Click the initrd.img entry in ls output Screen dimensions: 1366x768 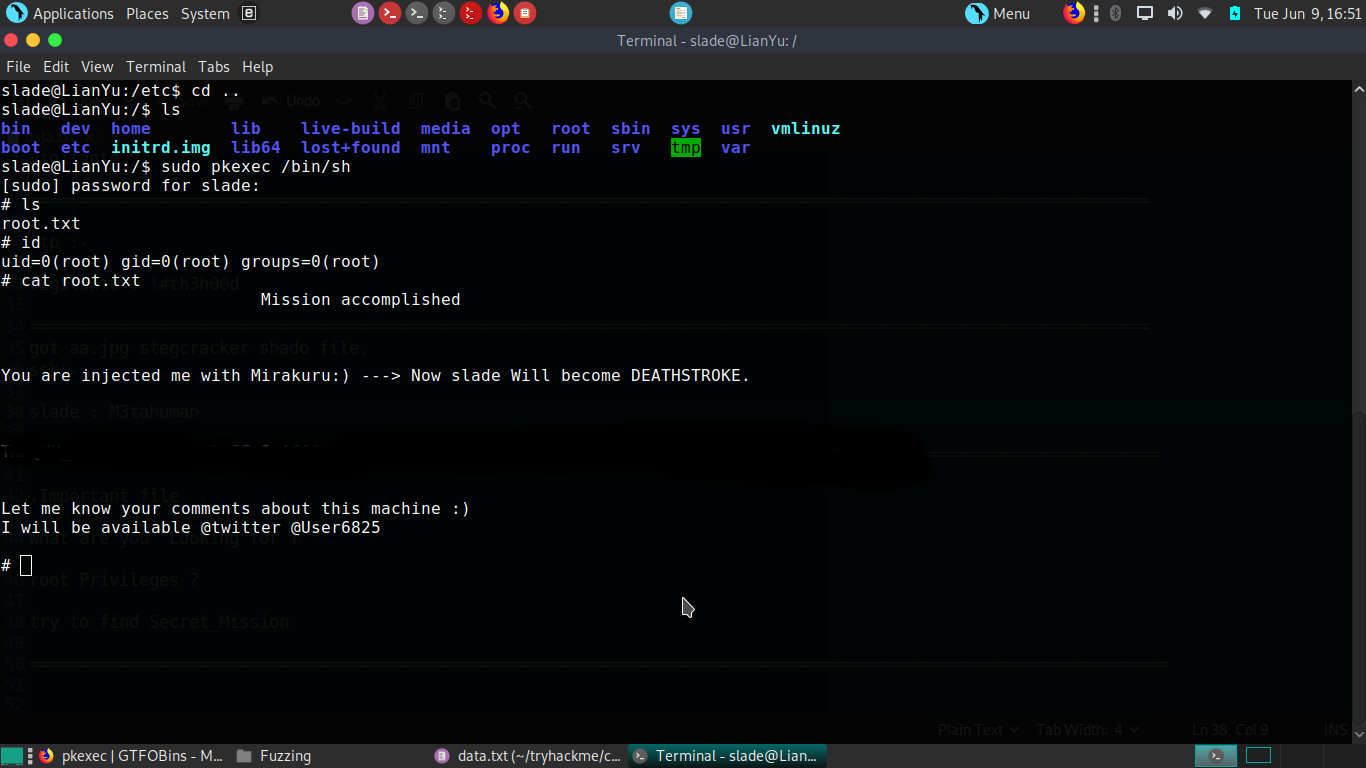(x=161, y=148)
